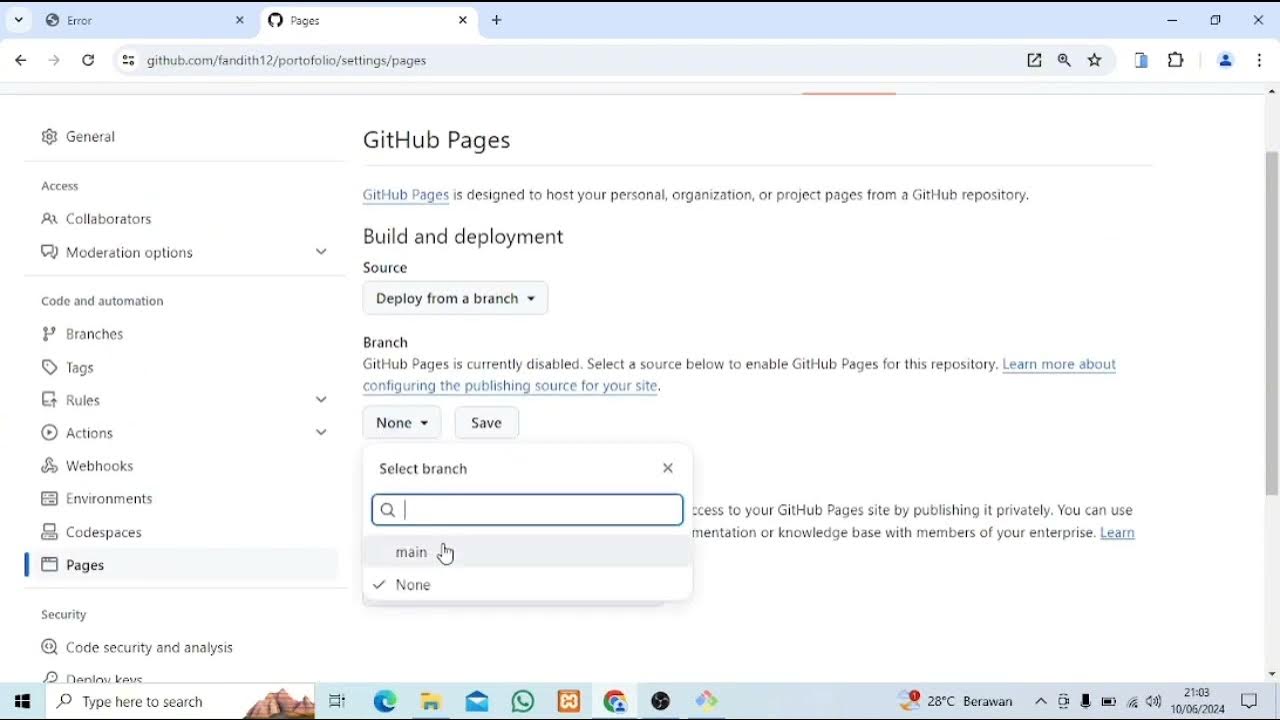Open Chrome three-dot menu
The image size is (1280, 720).
click(x=1259, y=60)
